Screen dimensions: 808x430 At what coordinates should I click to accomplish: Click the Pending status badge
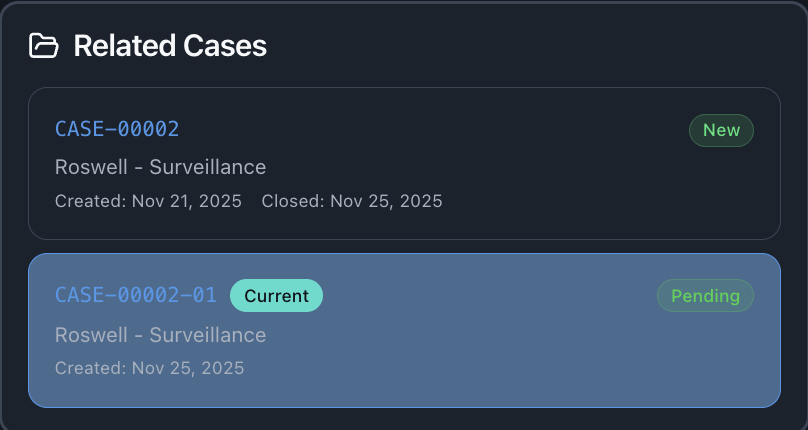(705, 295)
